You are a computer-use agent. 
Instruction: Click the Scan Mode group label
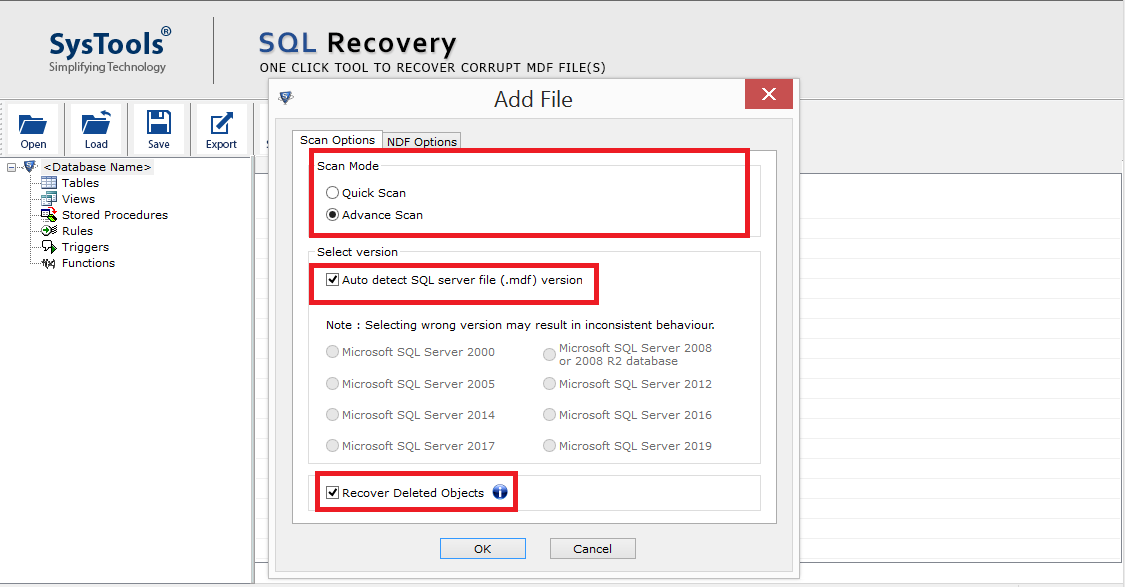coord(348,166)
